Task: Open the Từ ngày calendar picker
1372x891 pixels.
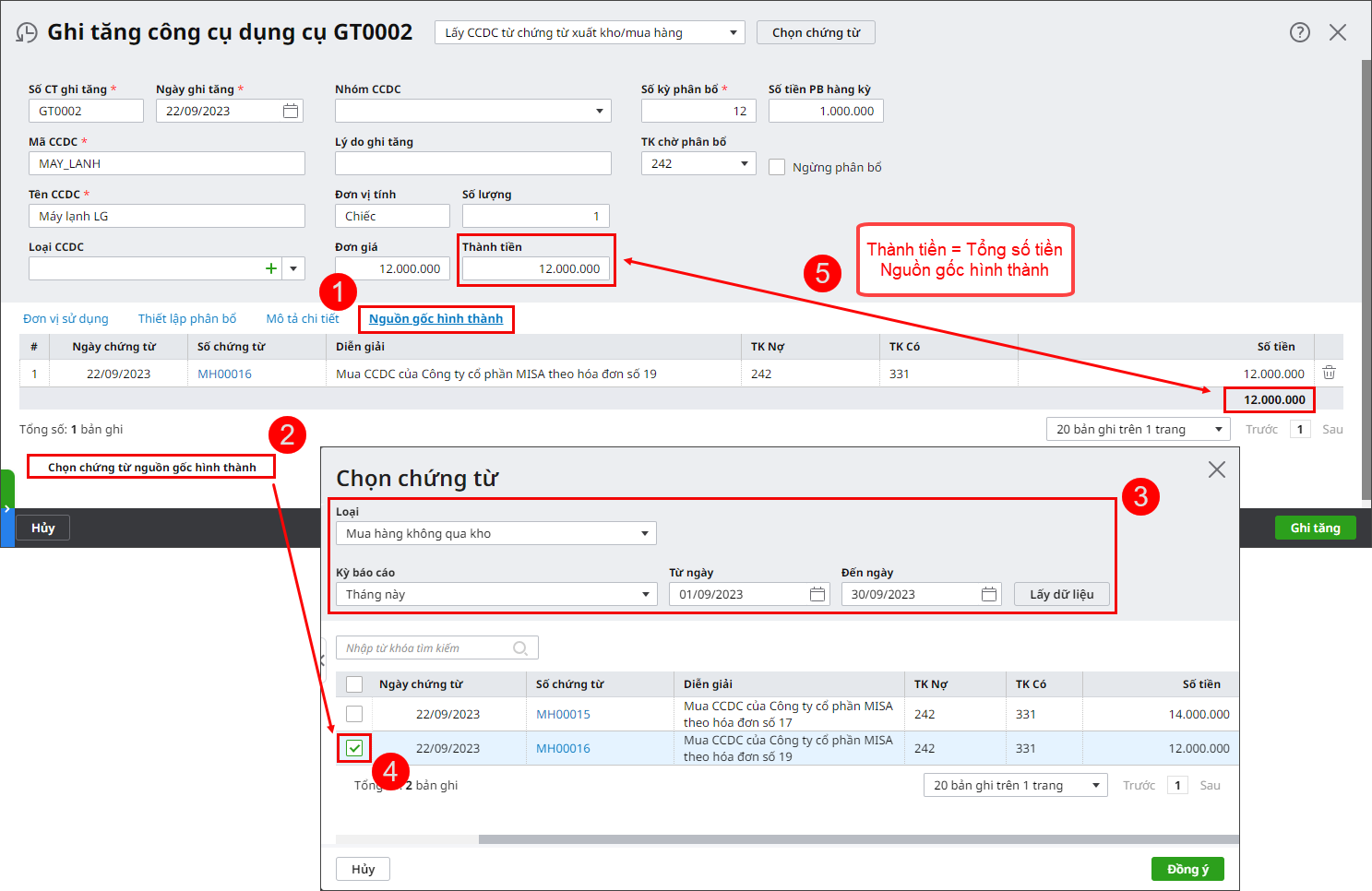Action: (x=817, y=595)
